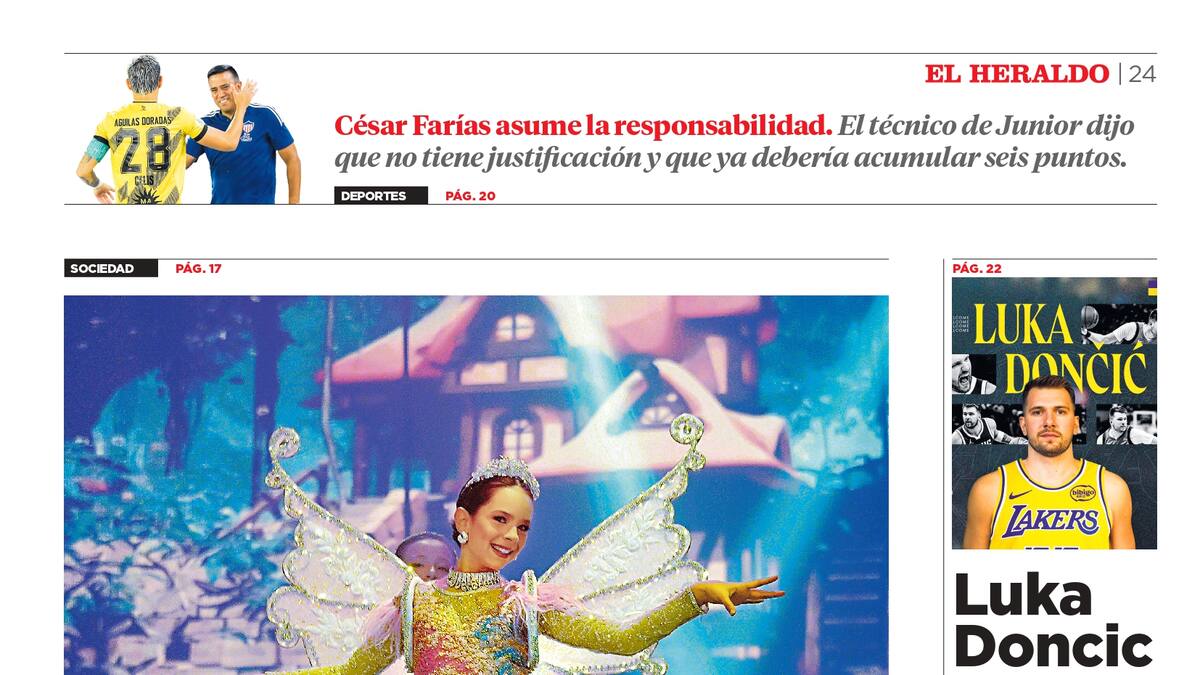The height and width of the screenshot is (675, 1200).
Task: Click the coach in blue shirt photo
Action: click(247, 135)
